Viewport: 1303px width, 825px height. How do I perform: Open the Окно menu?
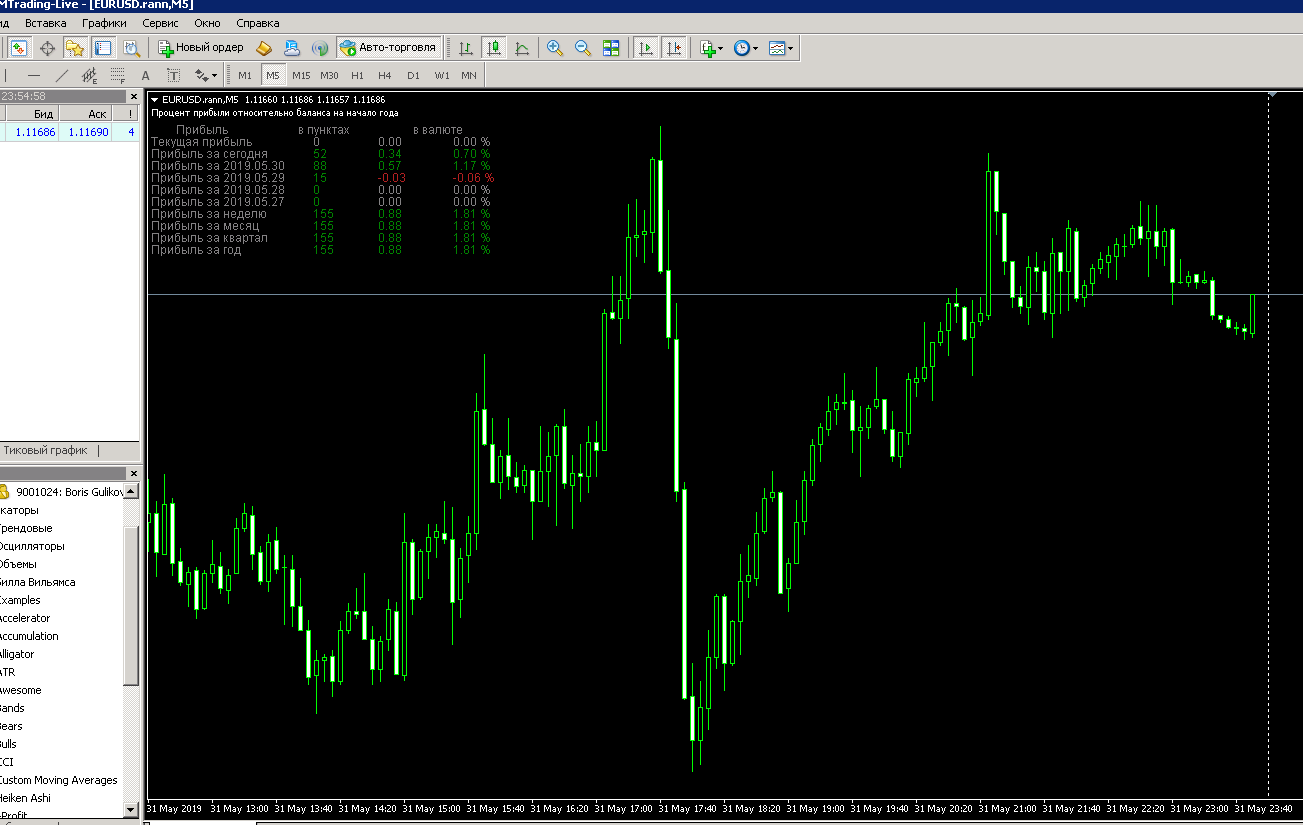(x=208, y=22)
